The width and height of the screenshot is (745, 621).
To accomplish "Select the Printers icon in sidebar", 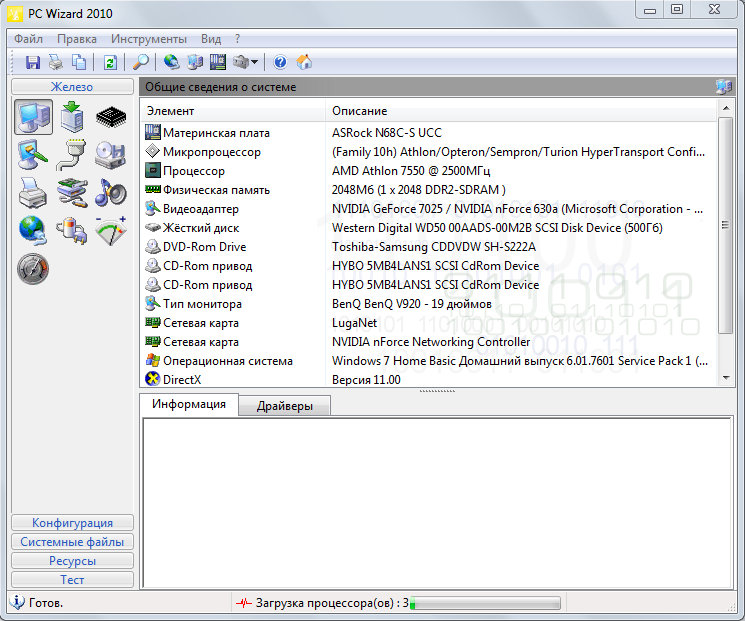I will point(32,193).
